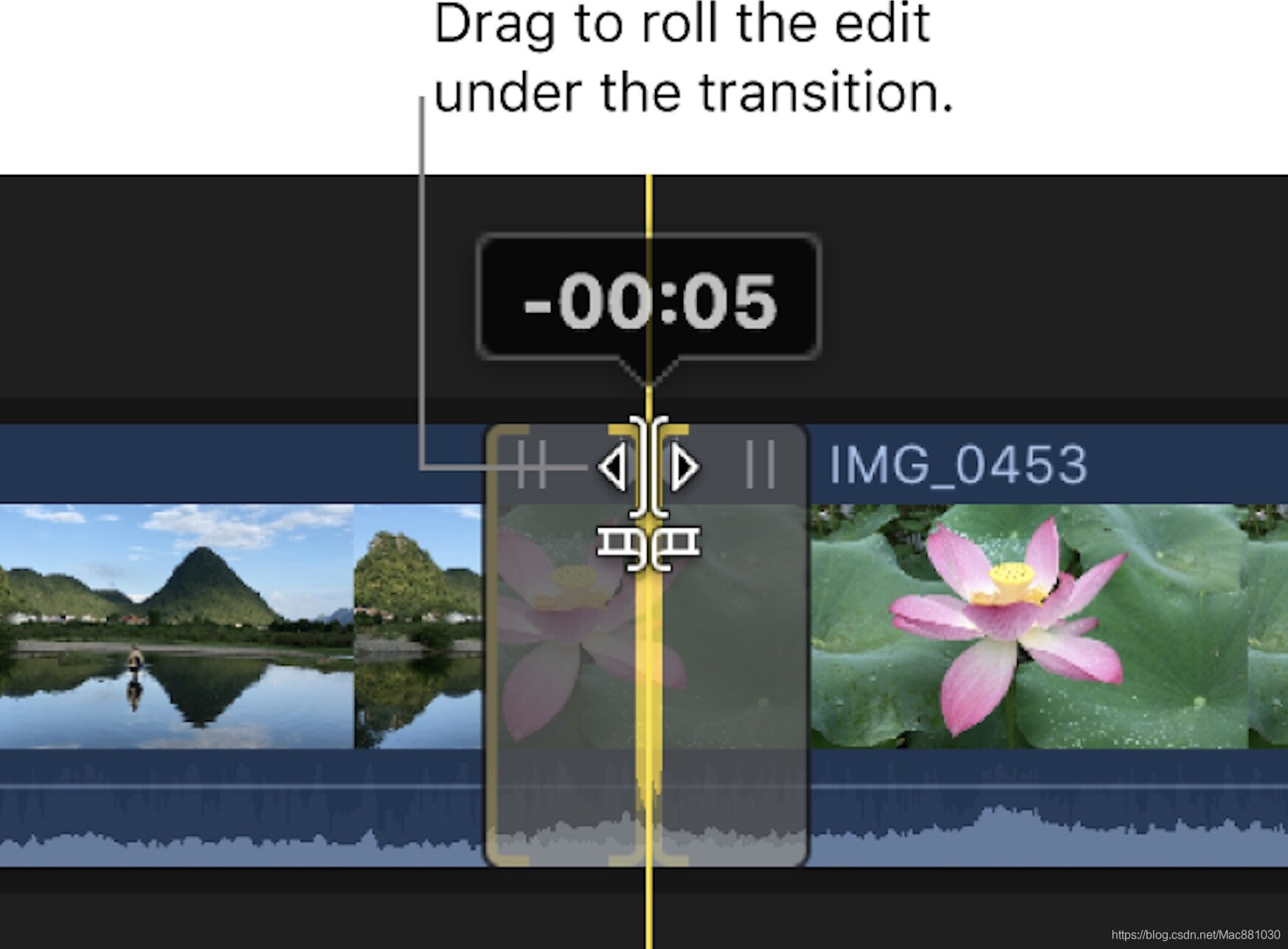Viewport: 1288px width, 949px height.
Task: Click the second mountain thumbnail frame
Action: click(x=419, y=626)
